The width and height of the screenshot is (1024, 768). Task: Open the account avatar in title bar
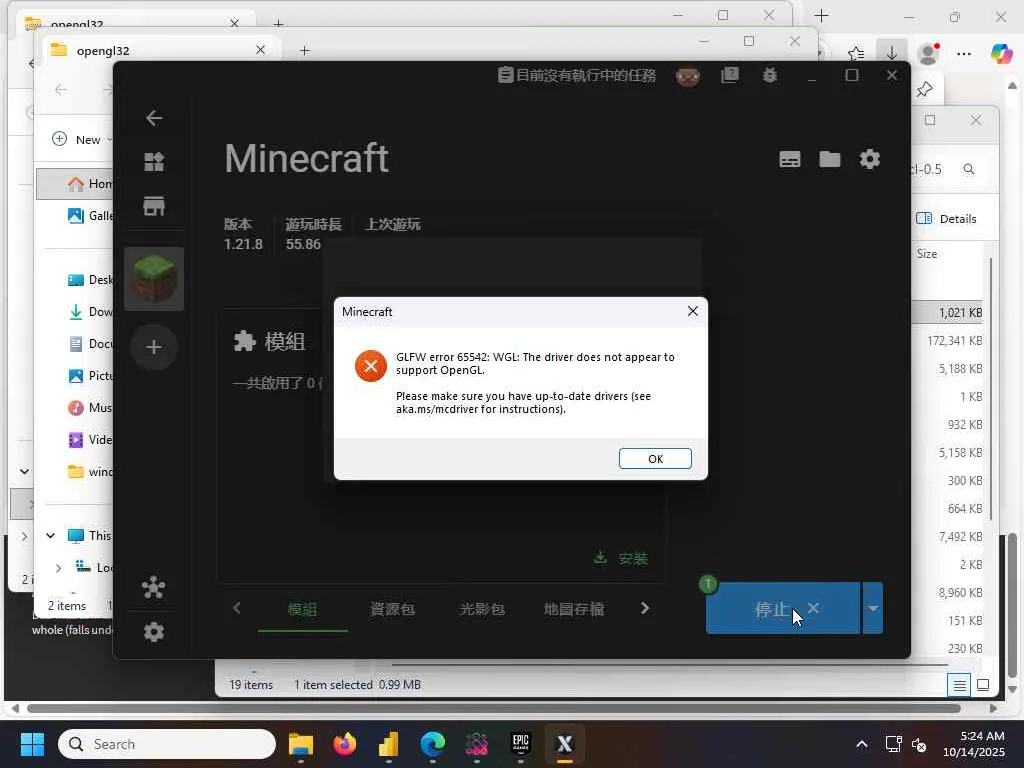688,76
